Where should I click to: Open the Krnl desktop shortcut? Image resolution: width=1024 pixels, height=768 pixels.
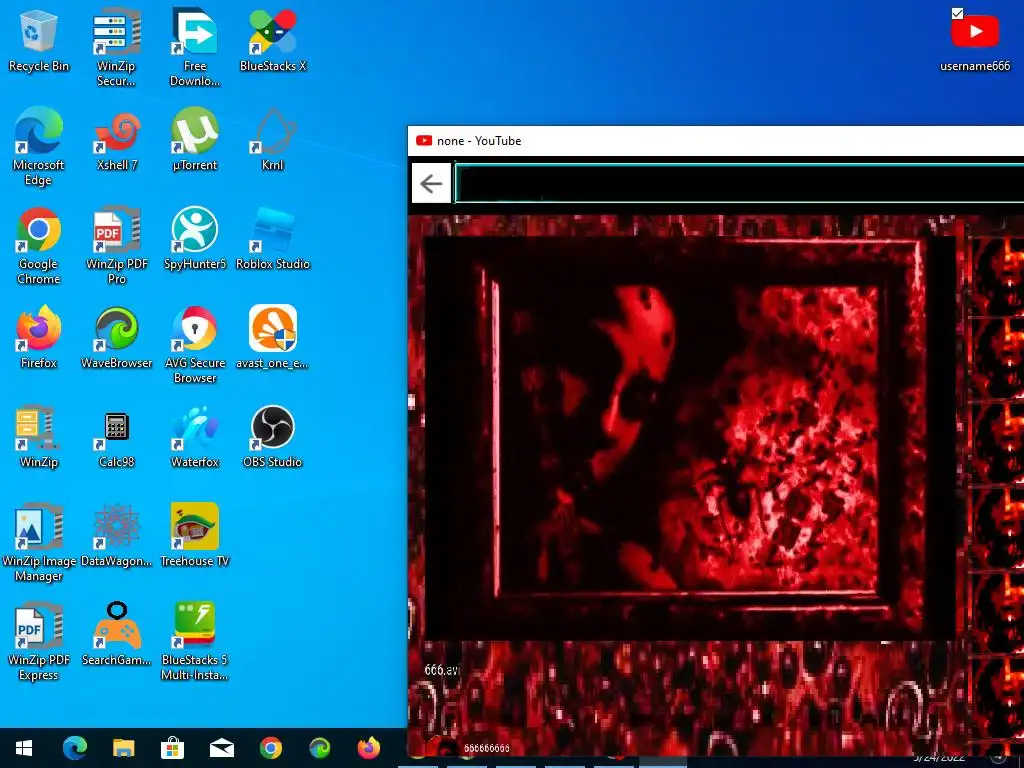[273, 140]
